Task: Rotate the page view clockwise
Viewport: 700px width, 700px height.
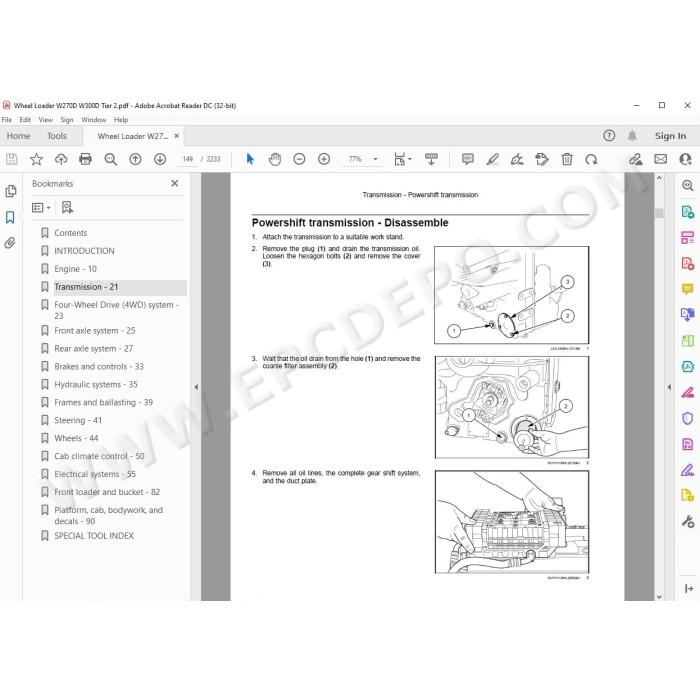Action: (592, 159)
